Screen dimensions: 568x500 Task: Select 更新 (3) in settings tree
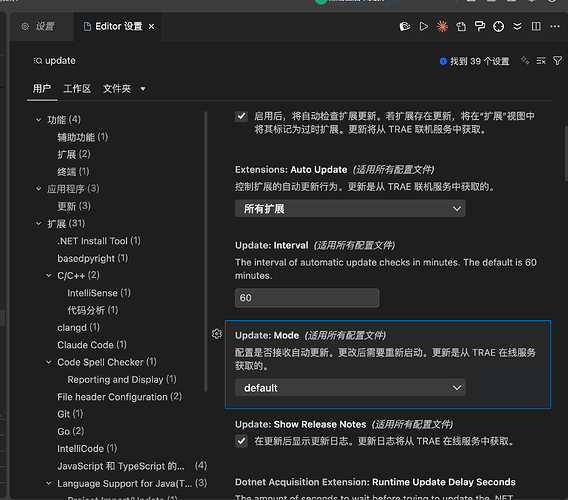[x=74, y=206]
